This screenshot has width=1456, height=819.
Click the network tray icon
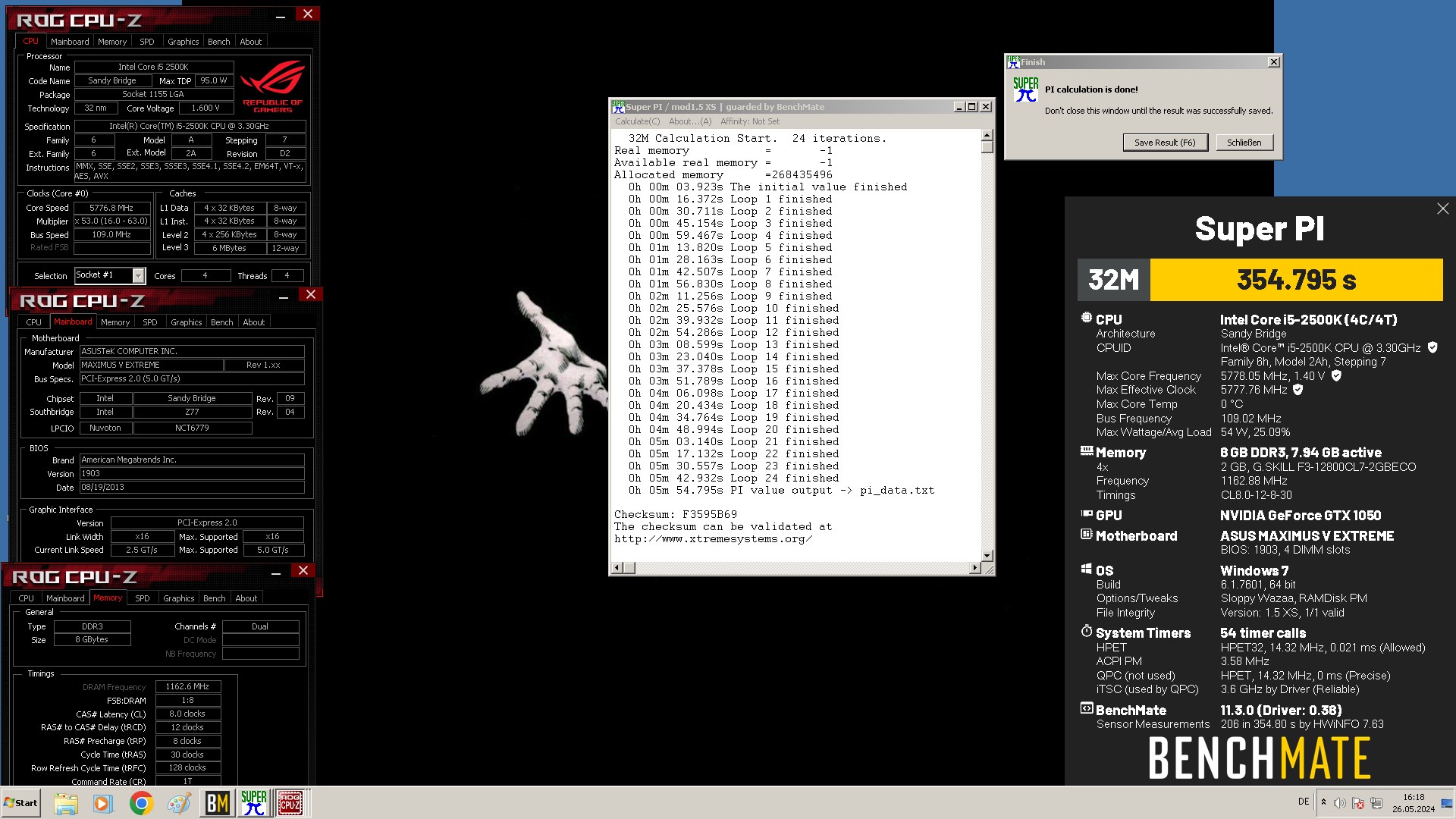coord(1376,803)
